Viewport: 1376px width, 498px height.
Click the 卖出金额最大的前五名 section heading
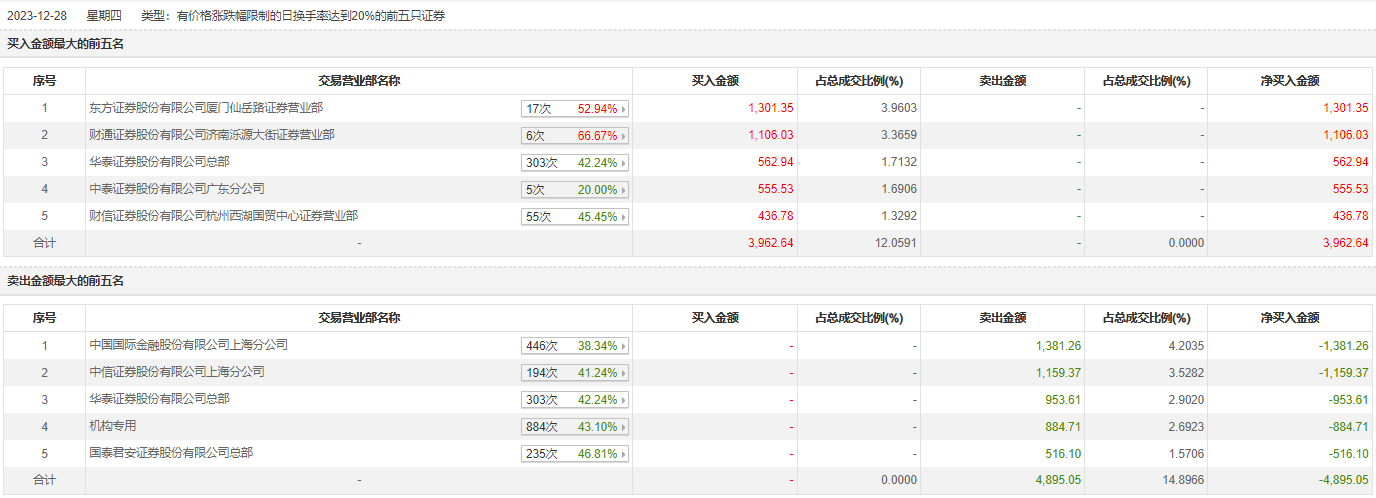point(65,282)
